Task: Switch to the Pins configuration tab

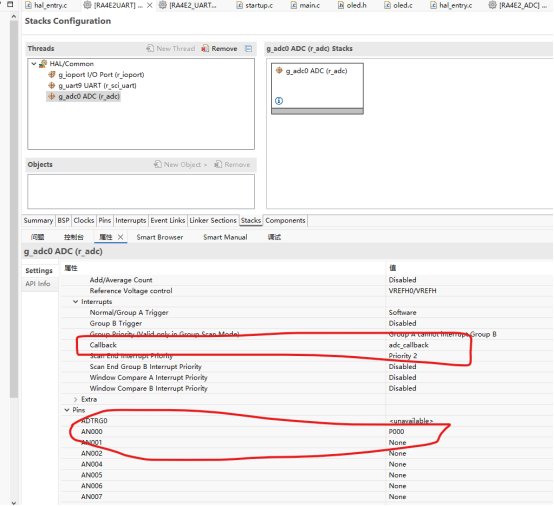Action: (x=105, y=220)
